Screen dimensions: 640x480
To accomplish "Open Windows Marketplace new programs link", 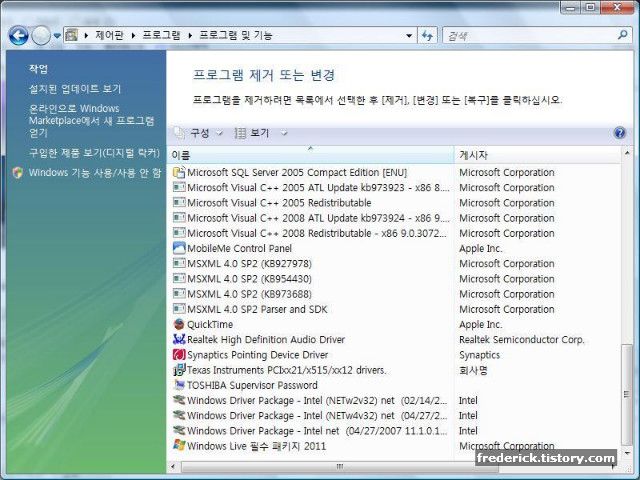I will pyautogui.click(x=91, y=120).
